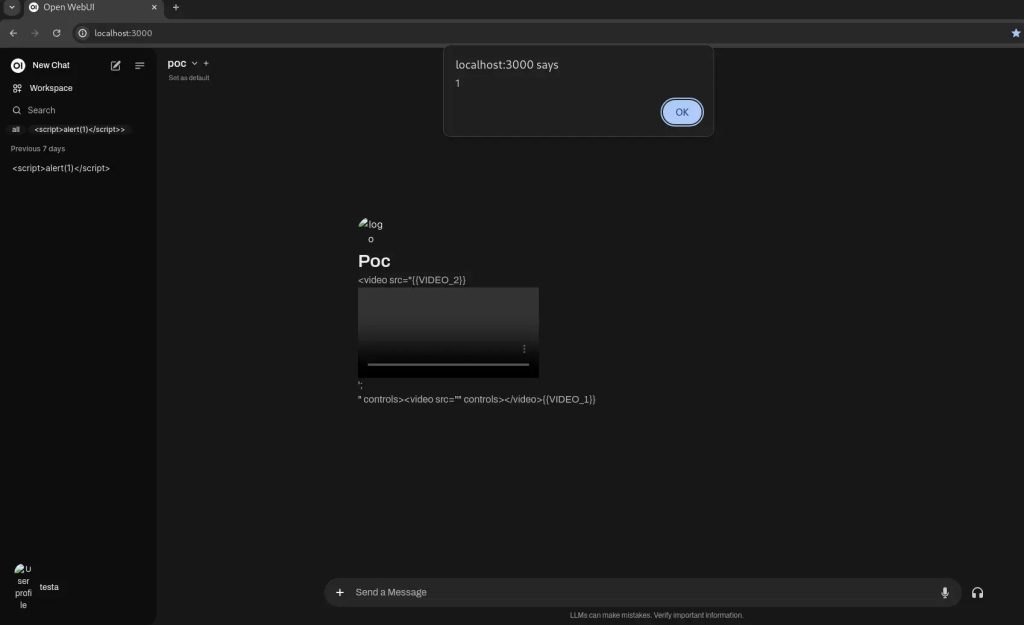The image size is (1024, 625).
Task: Bookmark page with star icon
Action: (1016, 33)
